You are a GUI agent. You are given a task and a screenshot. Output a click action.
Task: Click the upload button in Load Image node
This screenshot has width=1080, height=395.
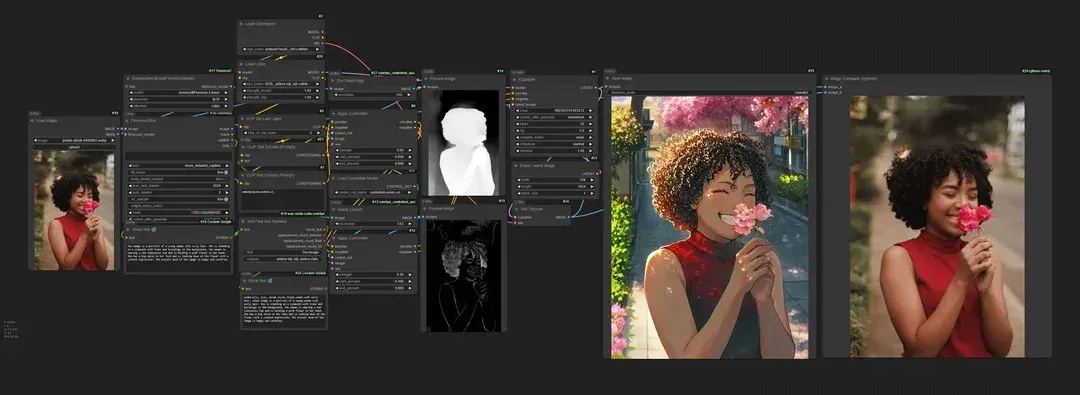pos(73,146)
